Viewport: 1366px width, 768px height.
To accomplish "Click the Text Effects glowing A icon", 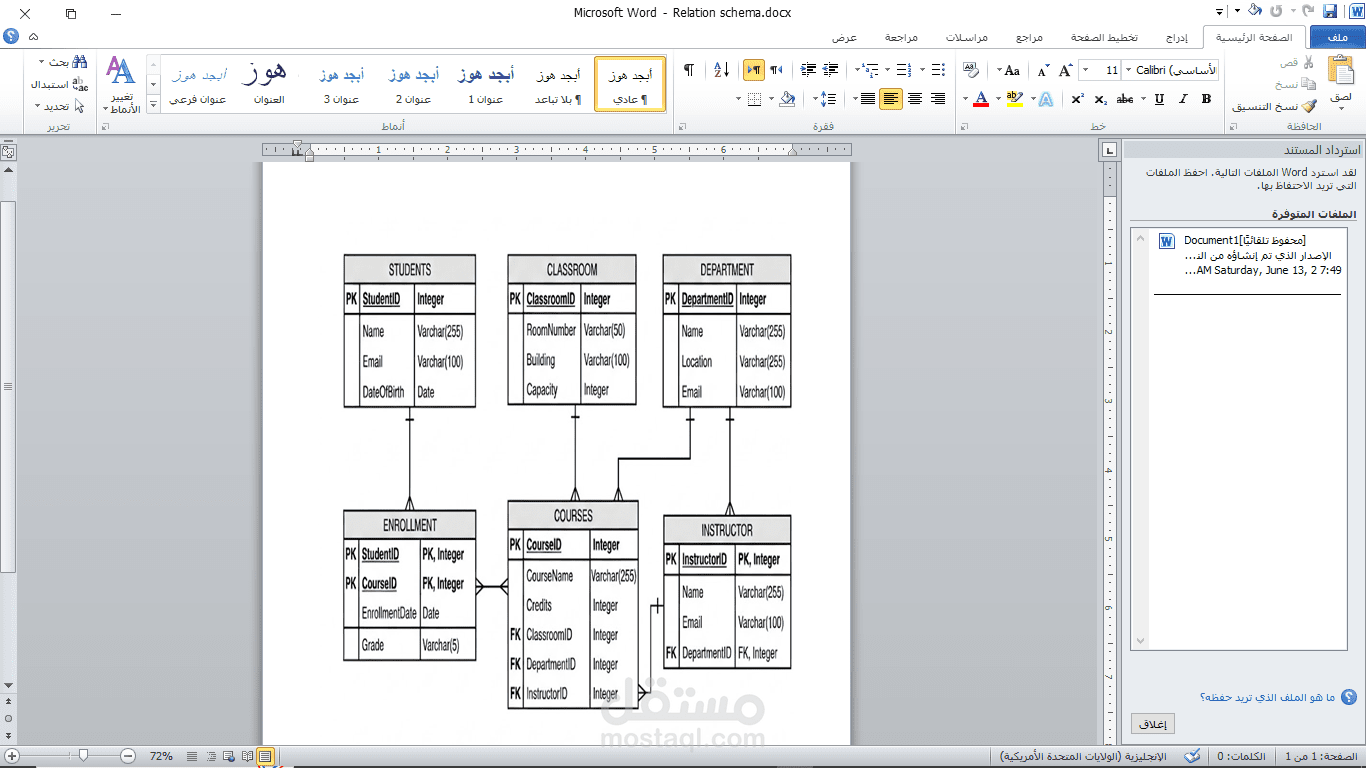I will pos(1046,99).
